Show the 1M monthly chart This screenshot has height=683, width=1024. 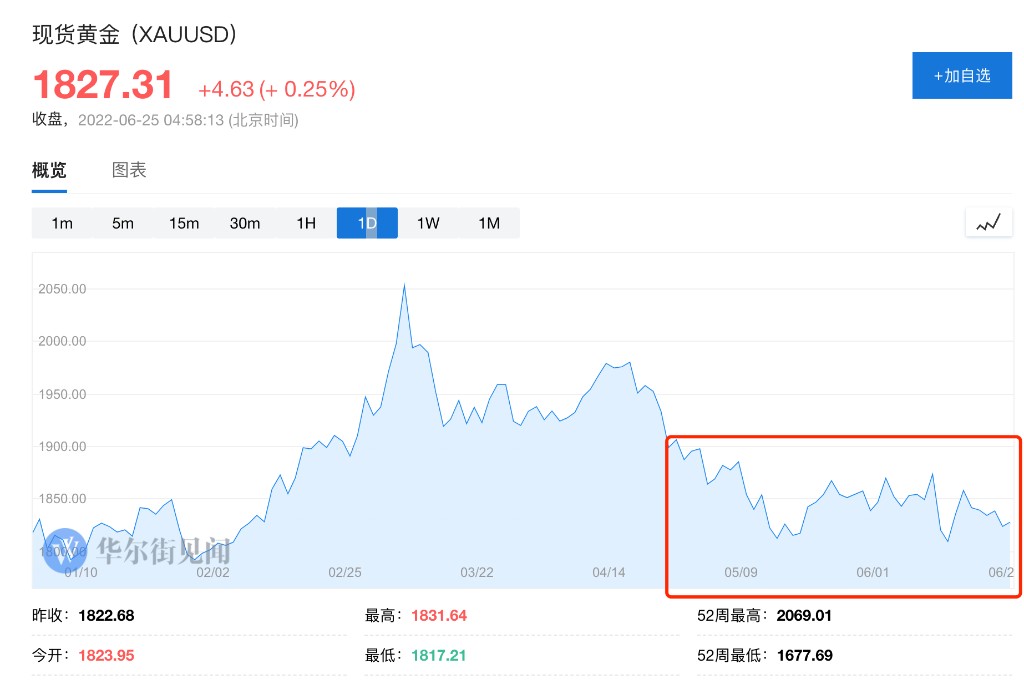pos(489,223)
